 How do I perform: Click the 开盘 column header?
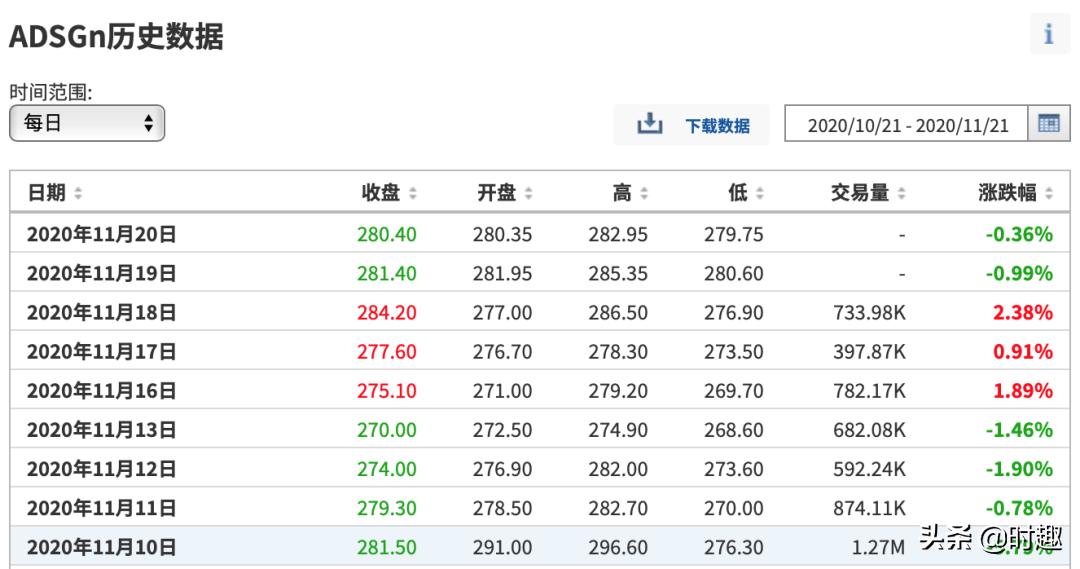[x=497, y=193]
